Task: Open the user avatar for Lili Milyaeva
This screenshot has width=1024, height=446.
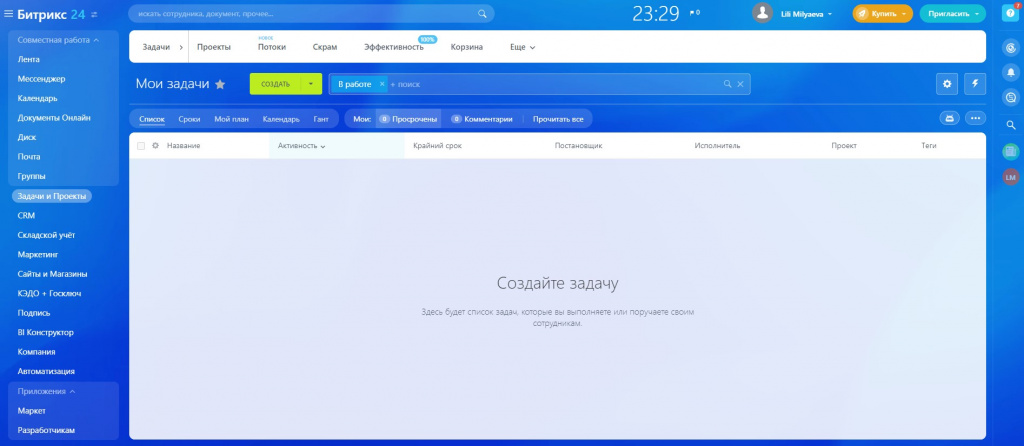Action: (x=762, y=13)
